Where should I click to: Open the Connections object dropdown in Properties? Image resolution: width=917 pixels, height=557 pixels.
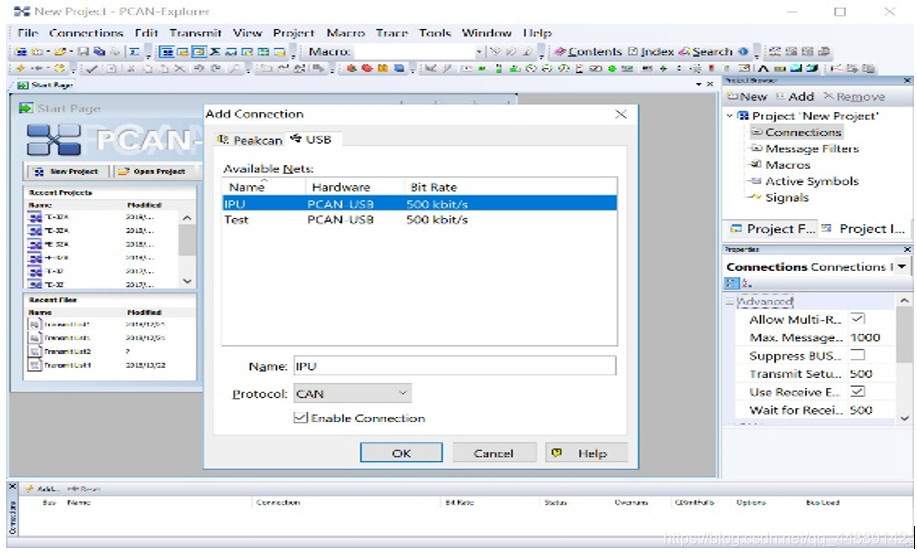902,267
